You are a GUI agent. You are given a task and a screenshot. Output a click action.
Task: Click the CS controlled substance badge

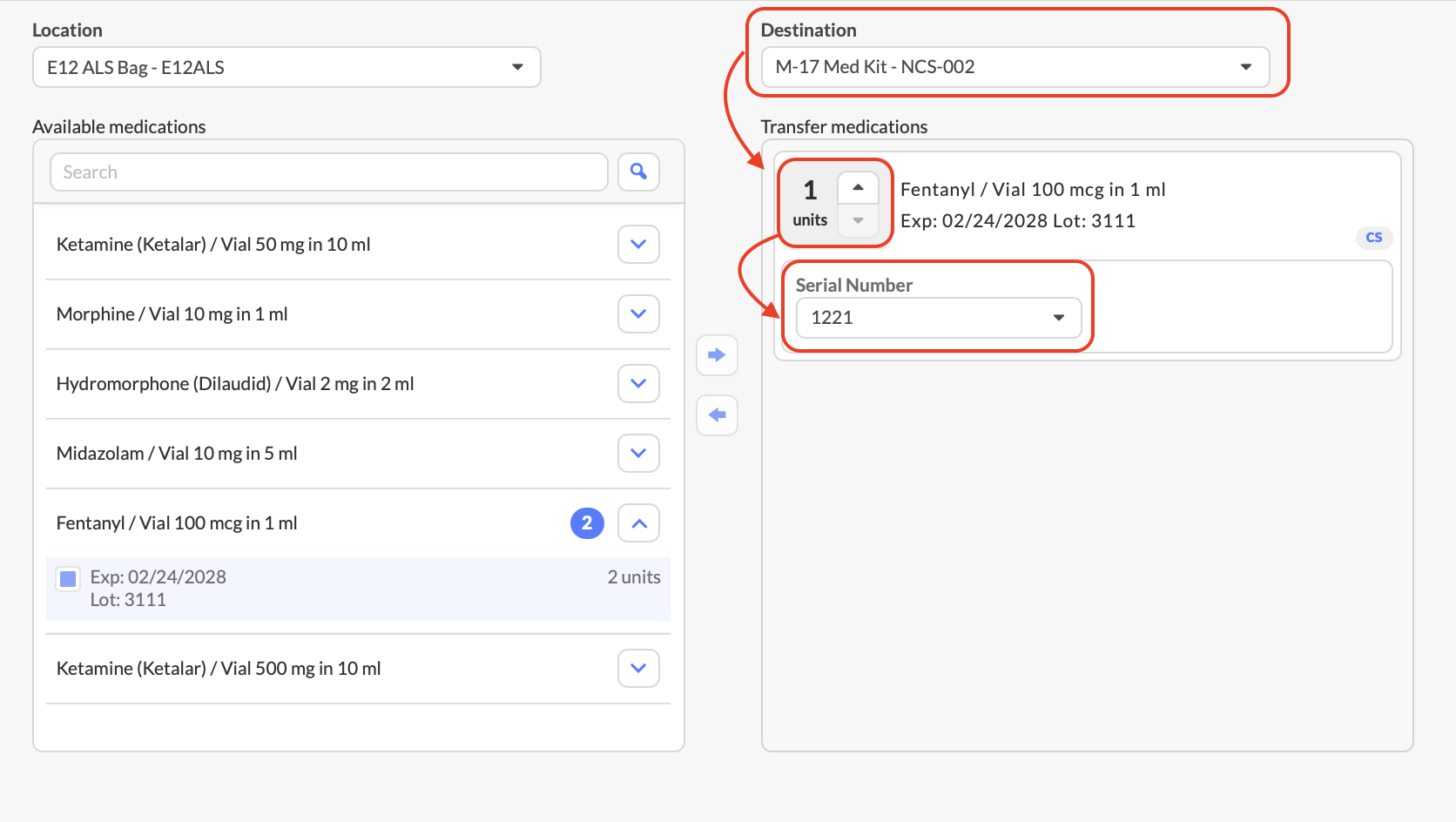[x=1373, y=238]
